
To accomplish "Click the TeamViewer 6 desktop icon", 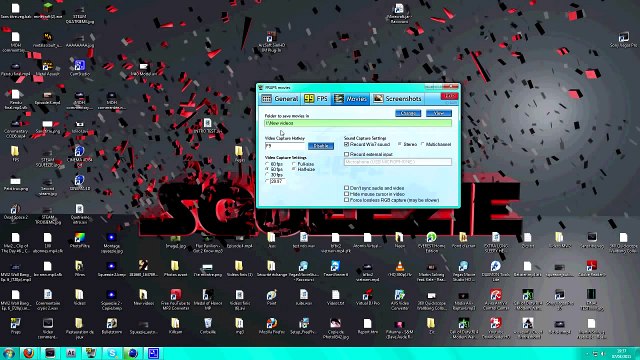I will click(x=336, y=267).
